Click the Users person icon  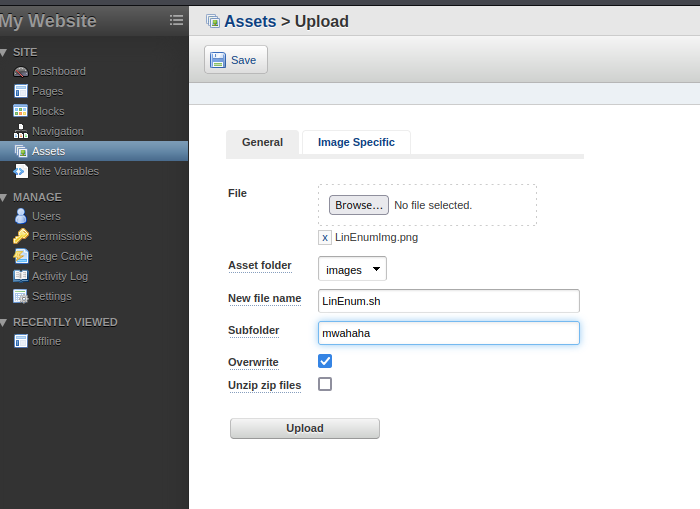coord(21,216)
